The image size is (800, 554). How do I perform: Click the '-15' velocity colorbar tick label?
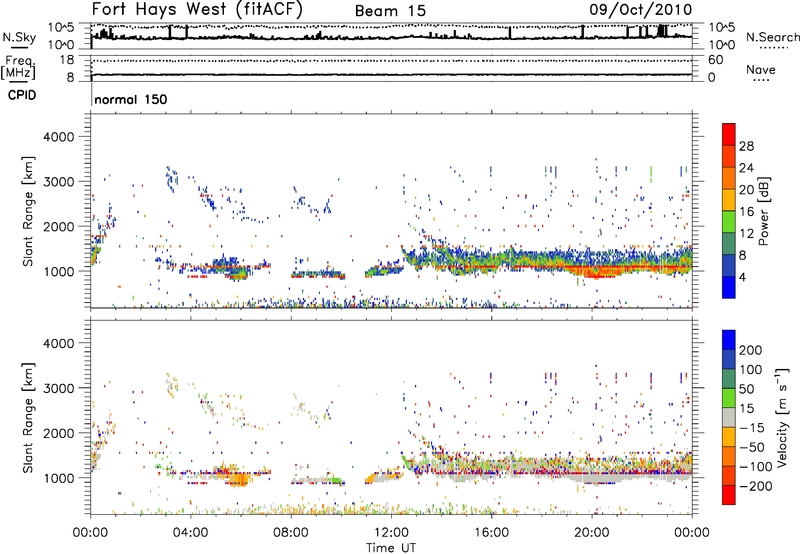(751, 427)
